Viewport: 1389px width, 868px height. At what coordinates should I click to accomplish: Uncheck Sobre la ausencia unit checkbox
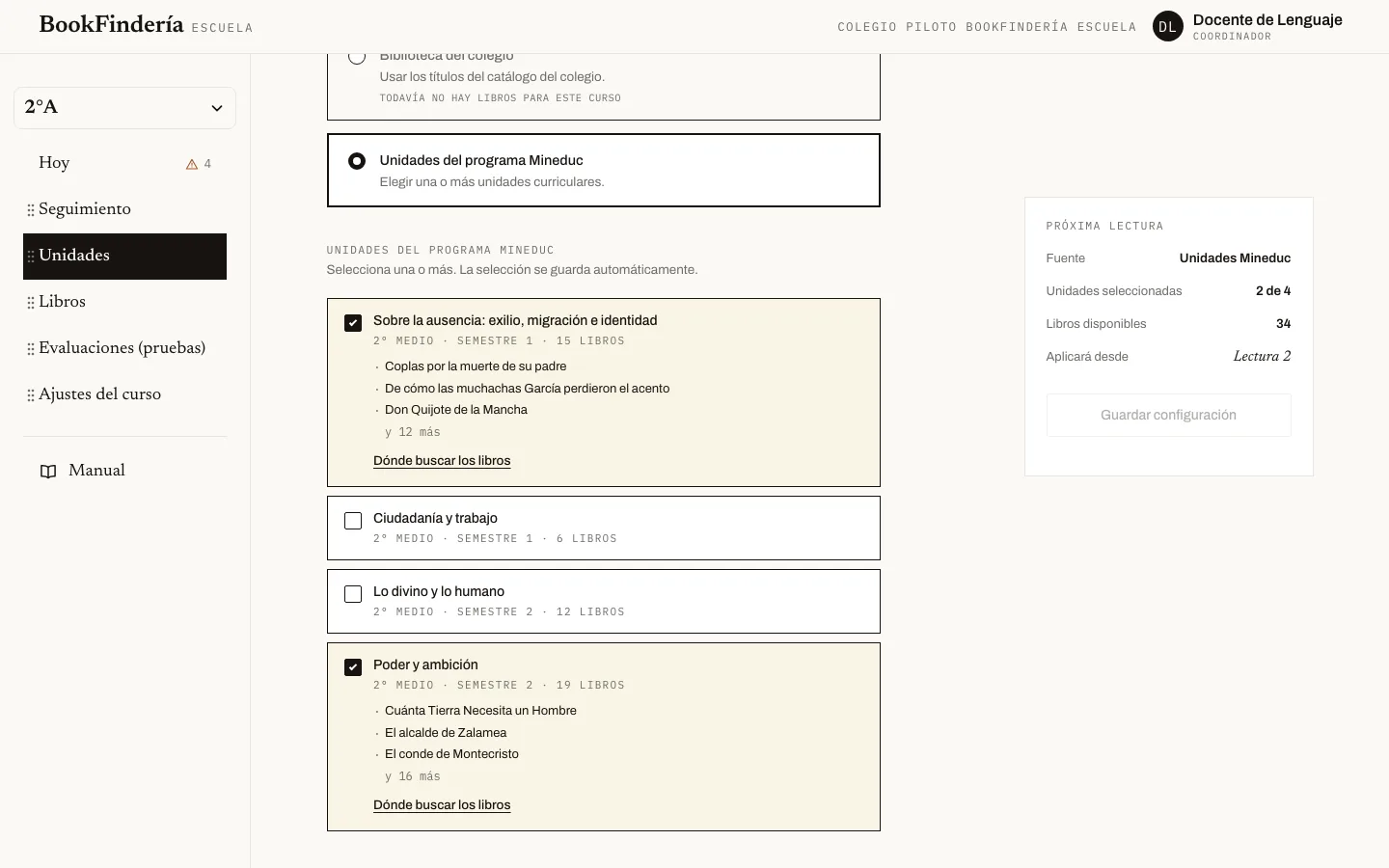pyautogui.click(x=353, y=322)
